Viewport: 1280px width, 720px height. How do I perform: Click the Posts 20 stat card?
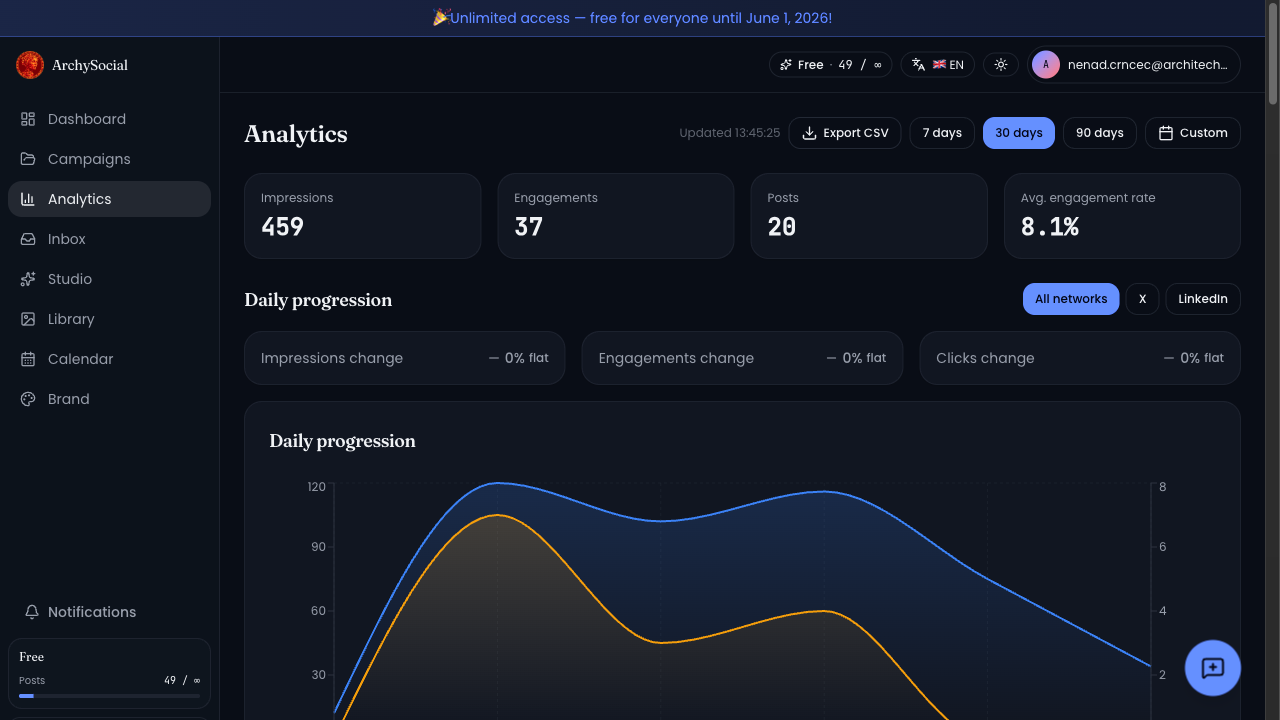click(x=869, y=216)
